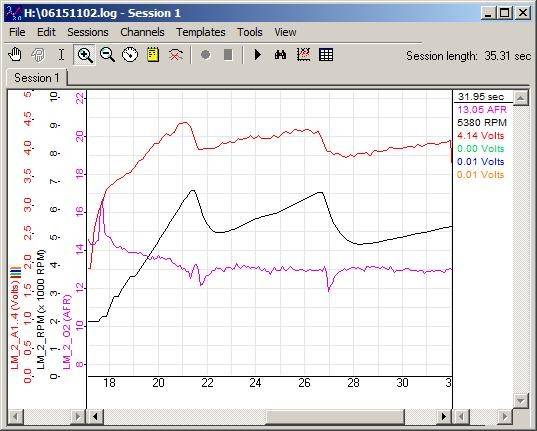
Task: Click the chart histogram toolbar icon
Action: [303, 55]
